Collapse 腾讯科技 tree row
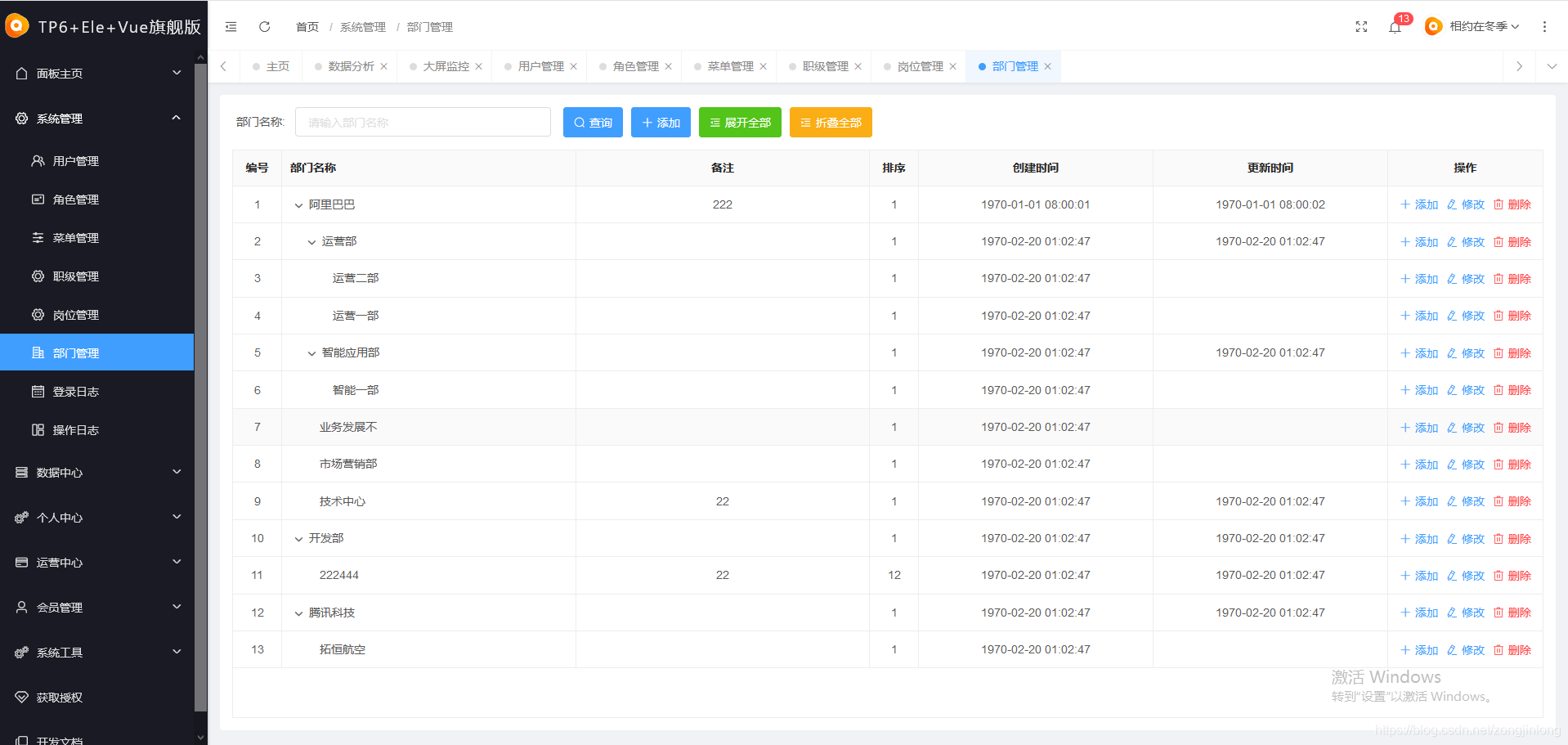The image size is (1568, 745). 298,613
